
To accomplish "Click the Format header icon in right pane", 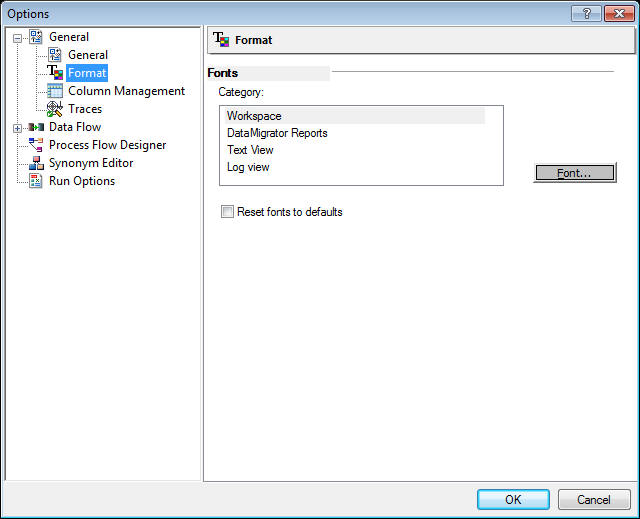I will point(221,40).
